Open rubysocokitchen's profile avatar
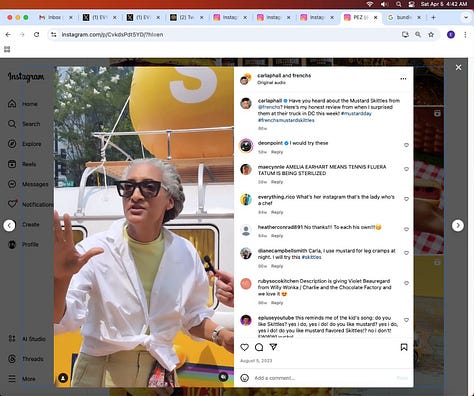The height and width of the screenshot is (396, 474). click(246, 284)
